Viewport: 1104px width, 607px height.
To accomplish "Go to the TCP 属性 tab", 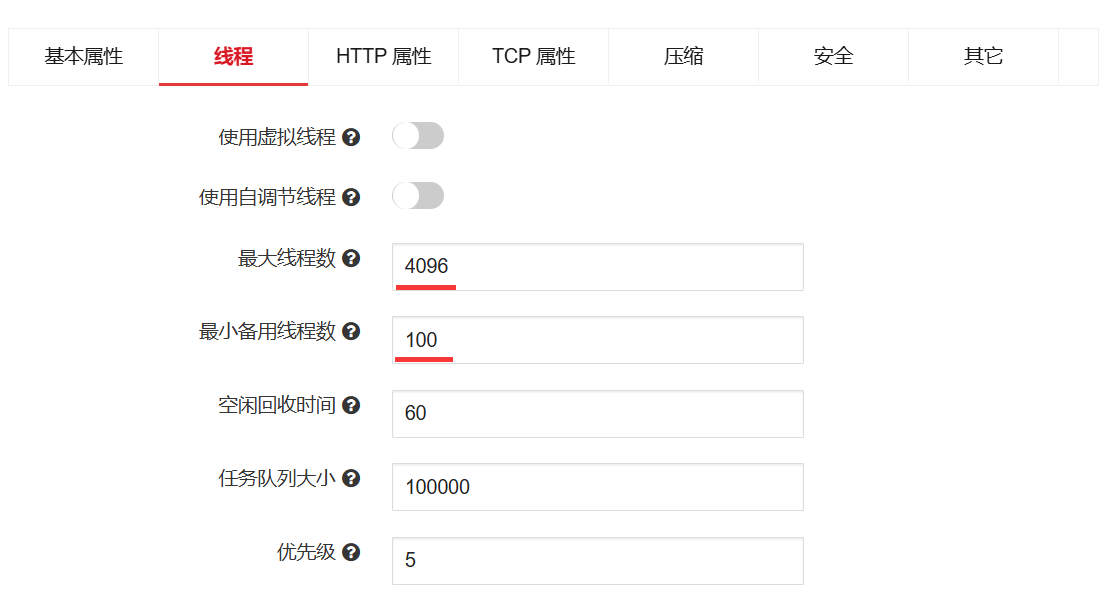I will 534,56.
